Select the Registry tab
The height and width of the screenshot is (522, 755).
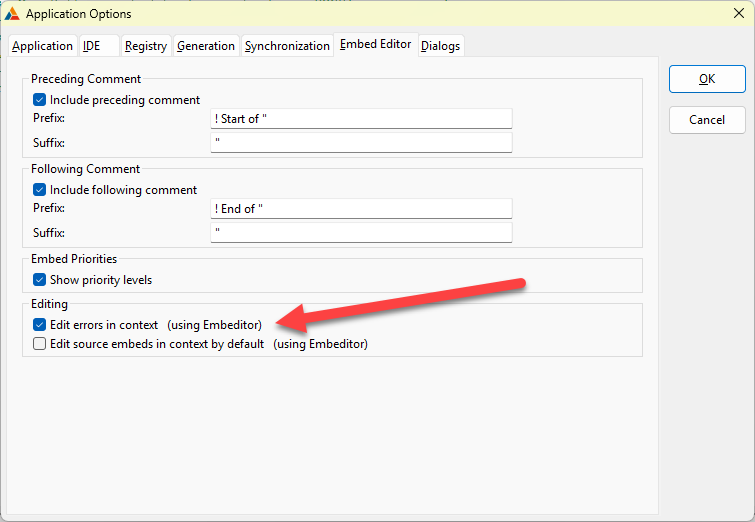coord(146,46)
